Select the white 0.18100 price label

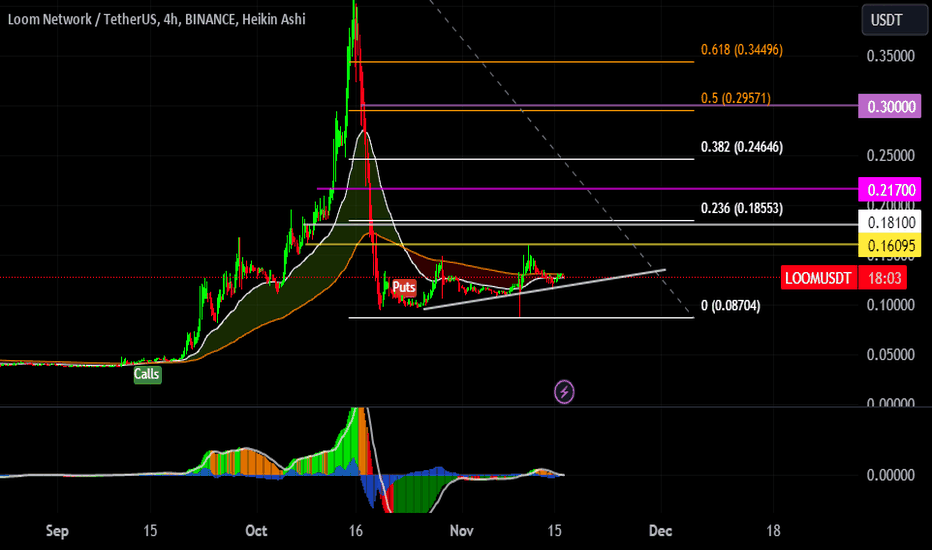pos(890,222)
